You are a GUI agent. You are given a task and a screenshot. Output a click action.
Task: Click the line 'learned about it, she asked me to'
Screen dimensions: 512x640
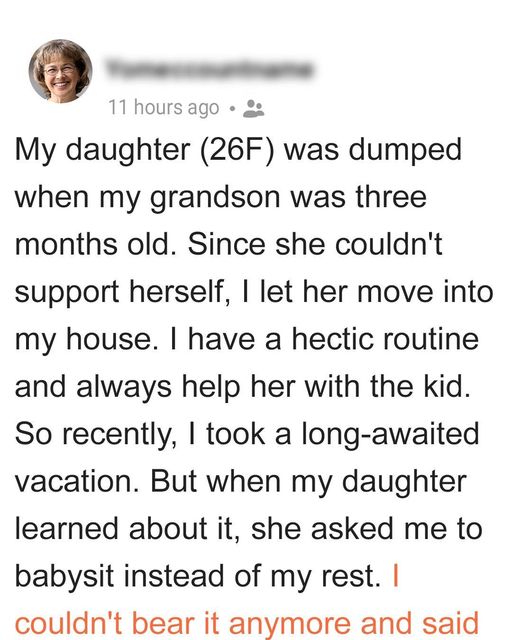pos(249,529)
